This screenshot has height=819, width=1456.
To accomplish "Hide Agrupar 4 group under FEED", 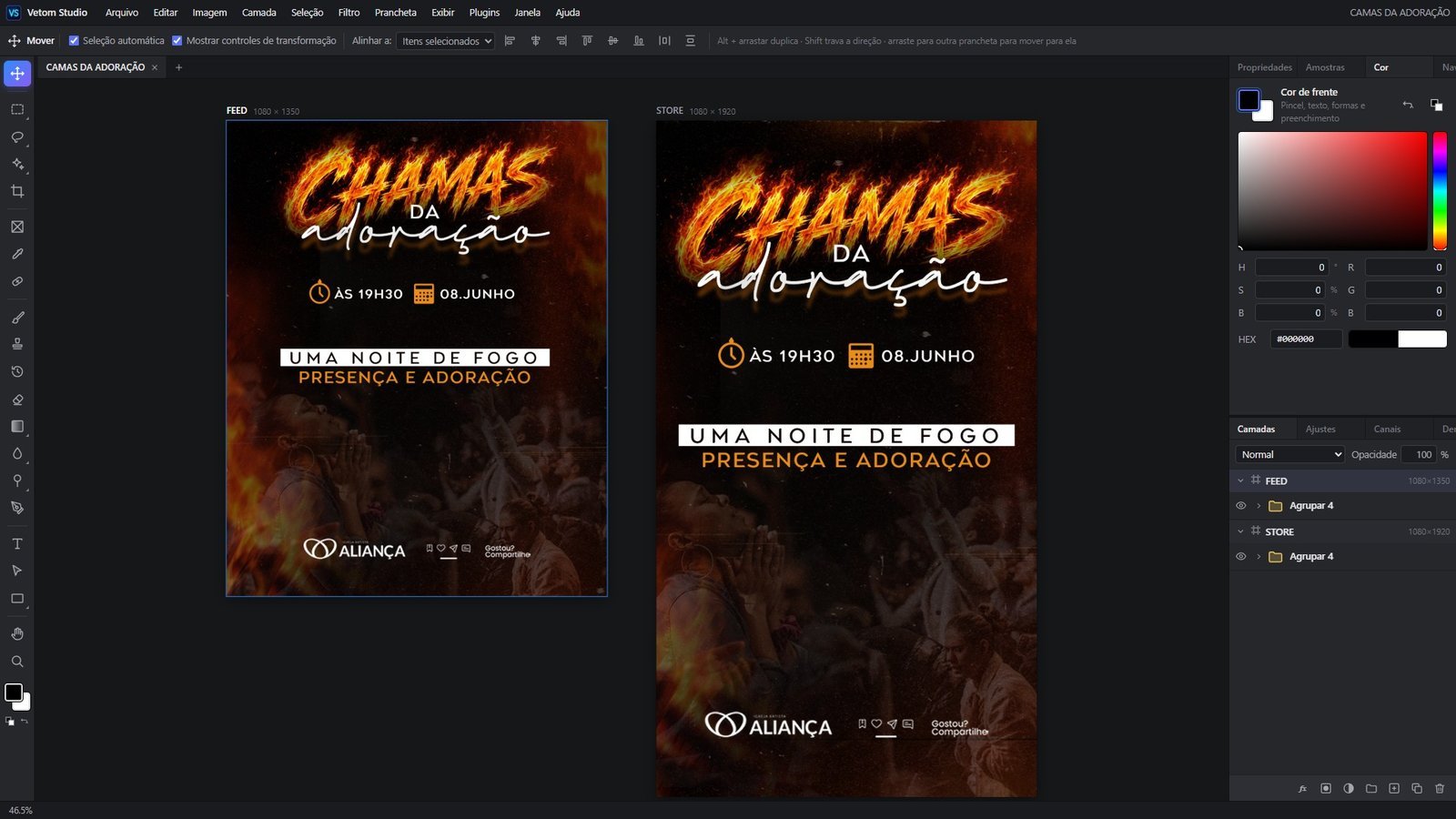I will [1240, 506].
